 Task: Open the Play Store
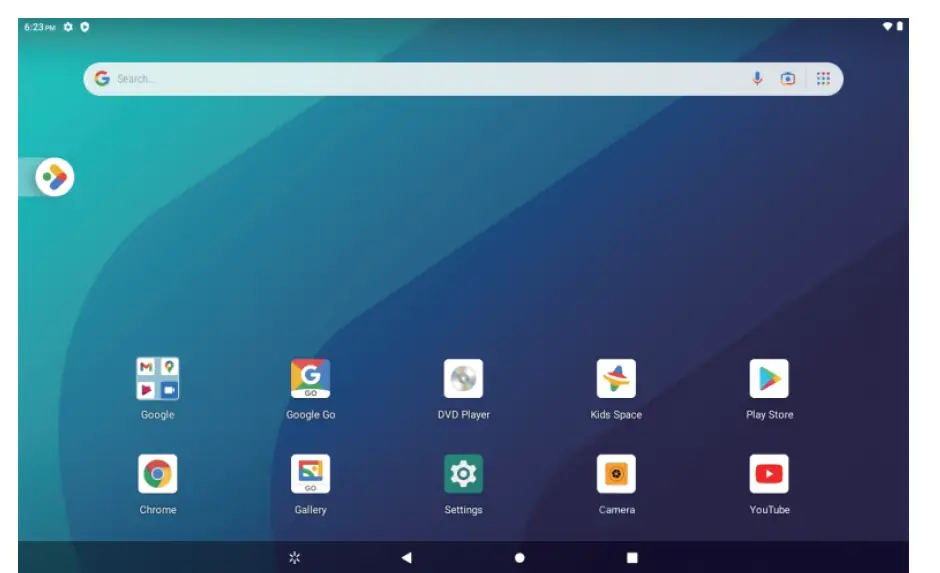[769, 379]
